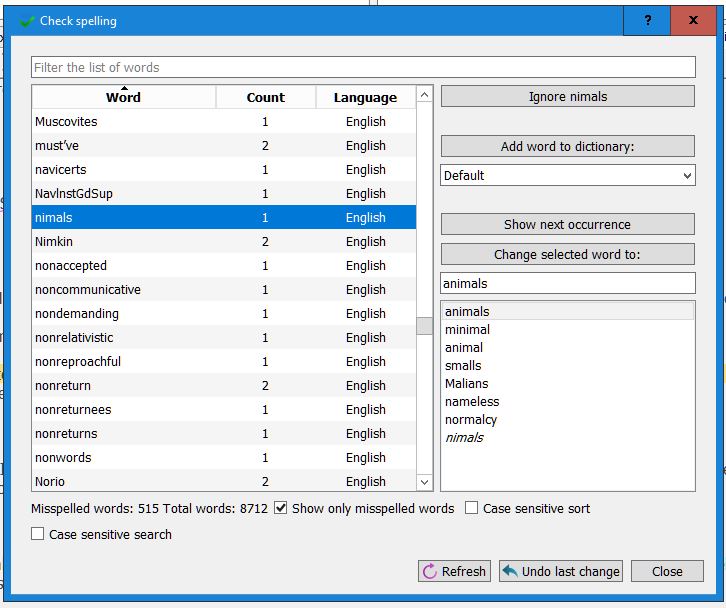726x608 pixels.
Task: Click the Ignore nimals button
Action: [568, 96]
